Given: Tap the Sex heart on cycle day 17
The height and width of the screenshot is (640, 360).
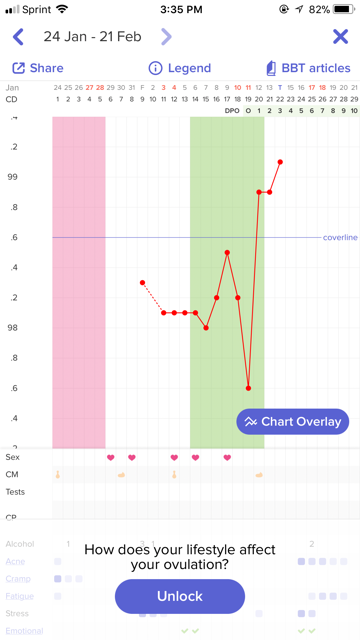Looking at the screenshot, I should [227, 458].
